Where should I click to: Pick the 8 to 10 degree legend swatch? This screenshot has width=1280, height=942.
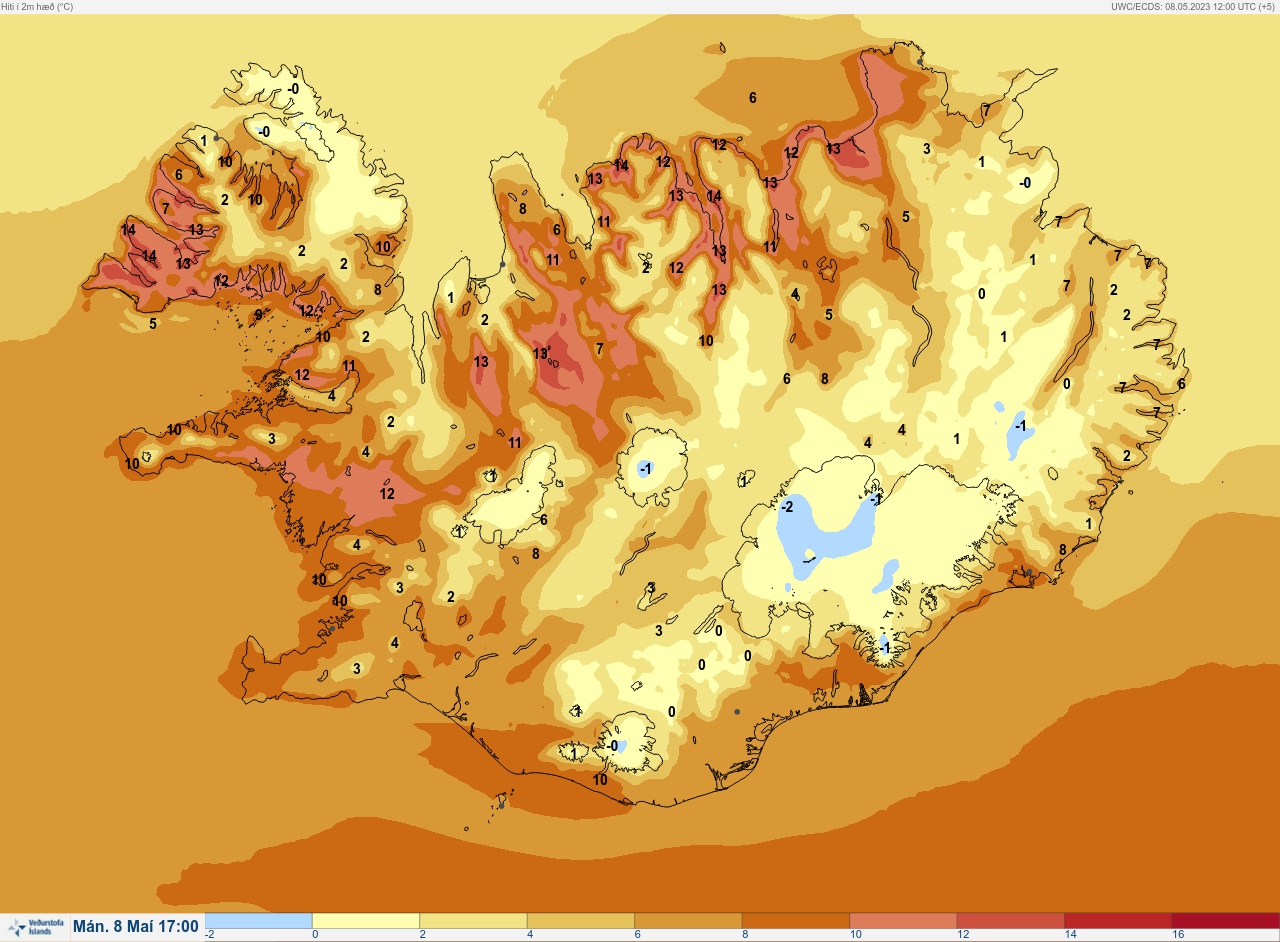[x=796, y=920]
